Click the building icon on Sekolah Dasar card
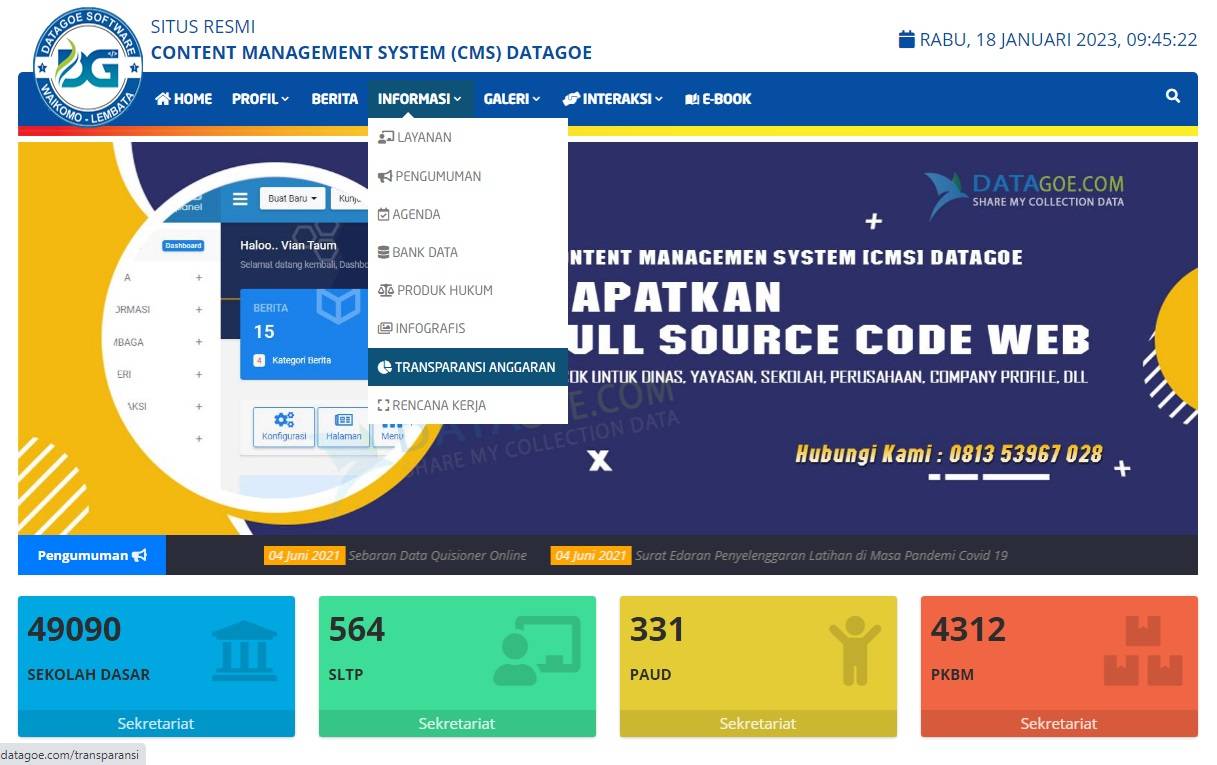Image resolution: width=1217 pixels, height=765 pixels. [245, 651]
